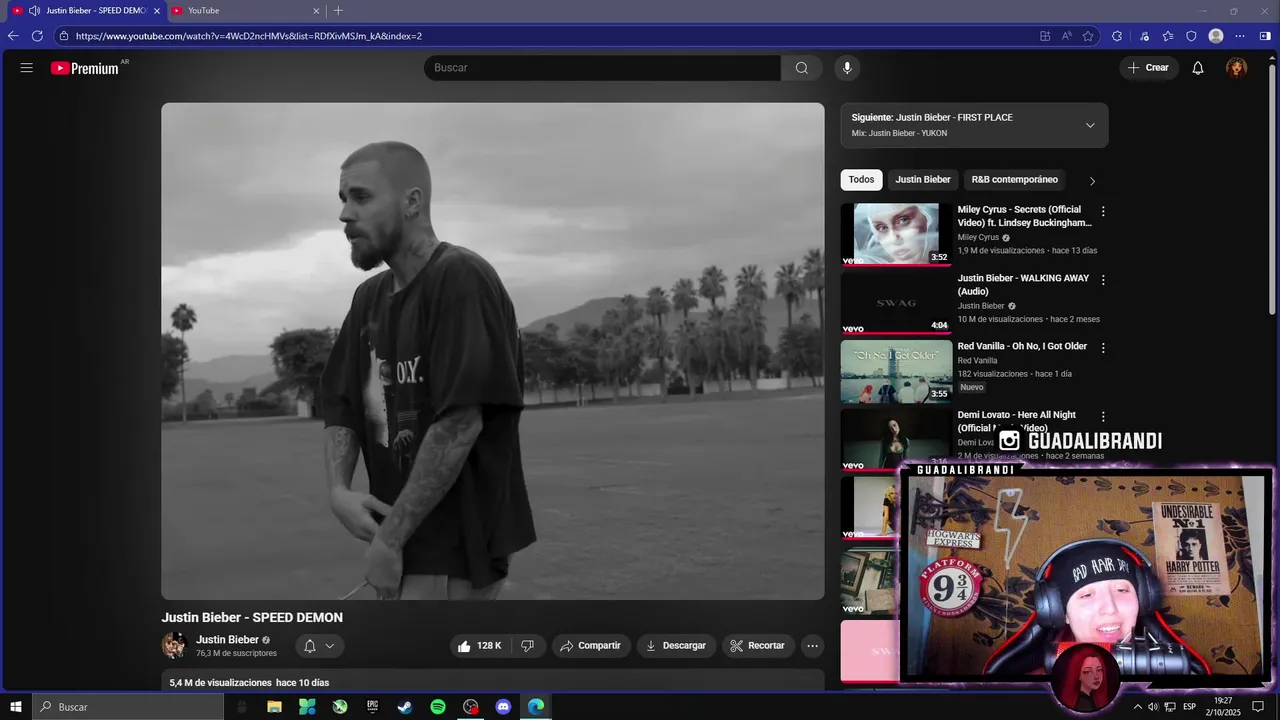Reload the current page
The height and width of the screenshot is (720, 1280).
click(x=37, y=36)
